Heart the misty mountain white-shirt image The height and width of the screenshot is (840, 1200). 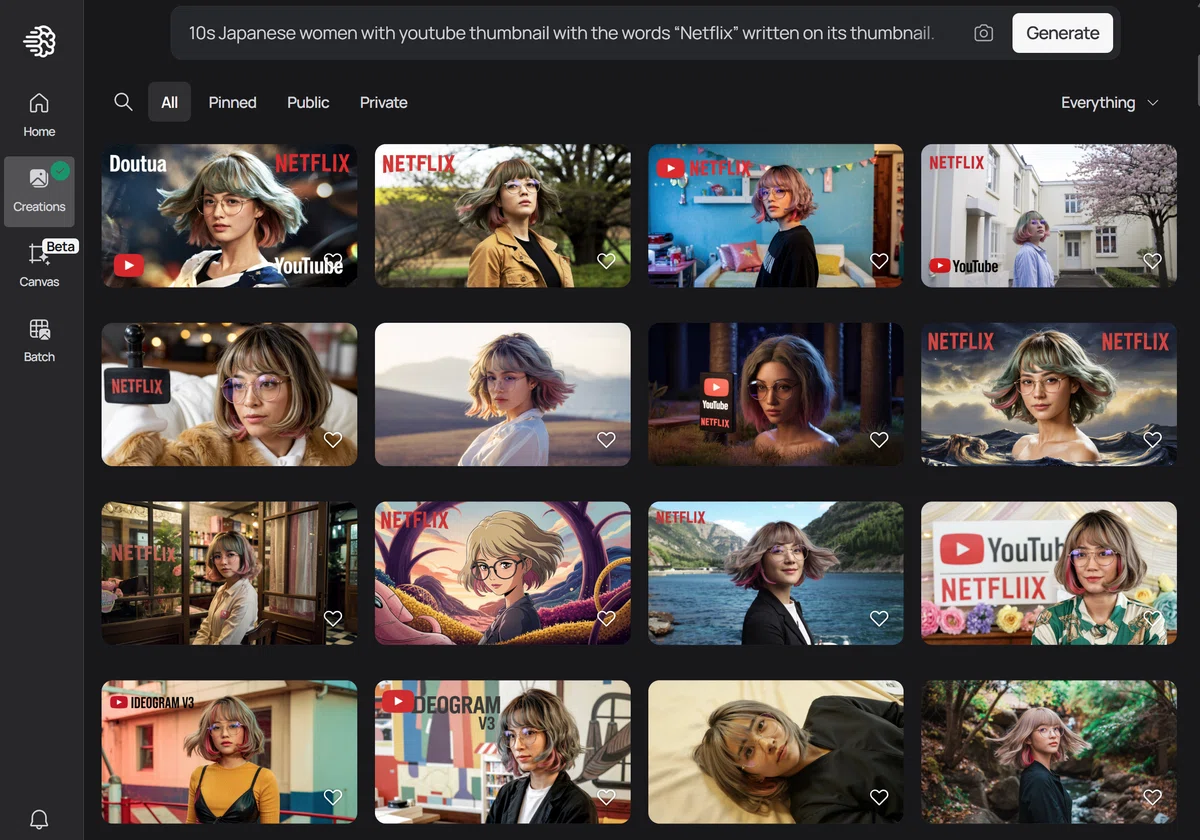[606, 439]
